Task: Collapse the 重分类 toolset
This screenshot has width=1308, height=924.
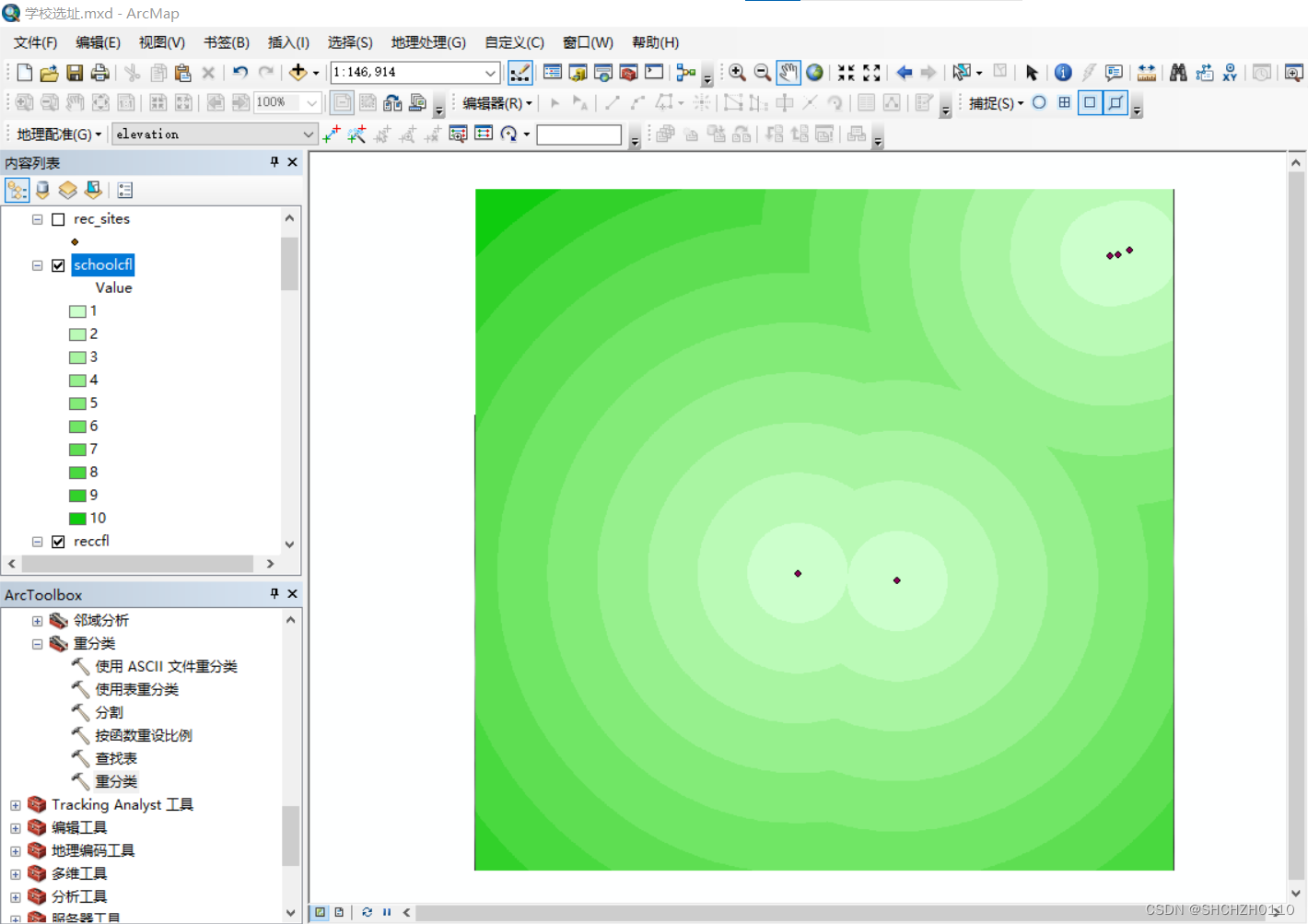Action: 37,644
